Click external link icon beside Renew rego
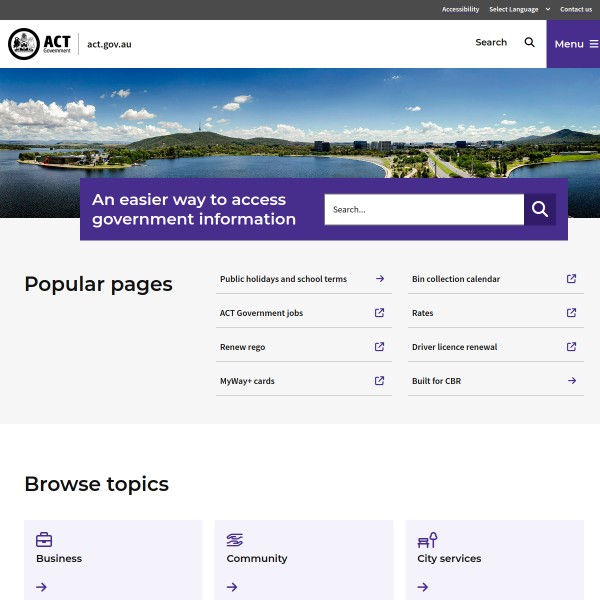600x600 pixels. [379, 347]
